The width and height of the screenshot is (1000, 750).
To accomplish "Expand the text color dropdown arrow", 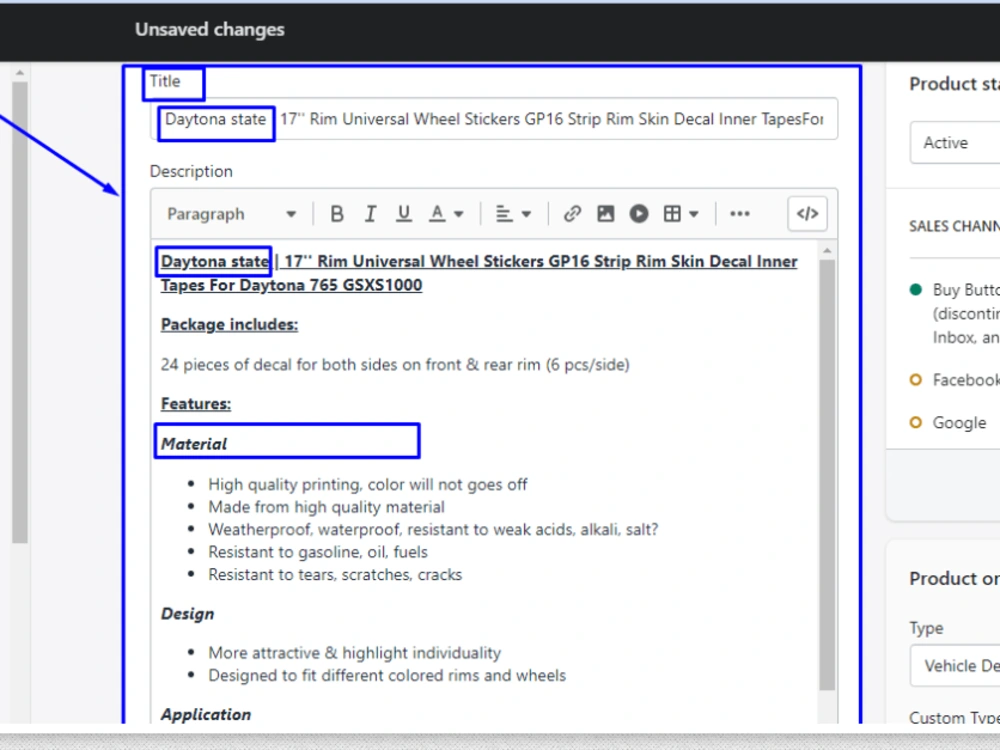I will pos(459,214).
